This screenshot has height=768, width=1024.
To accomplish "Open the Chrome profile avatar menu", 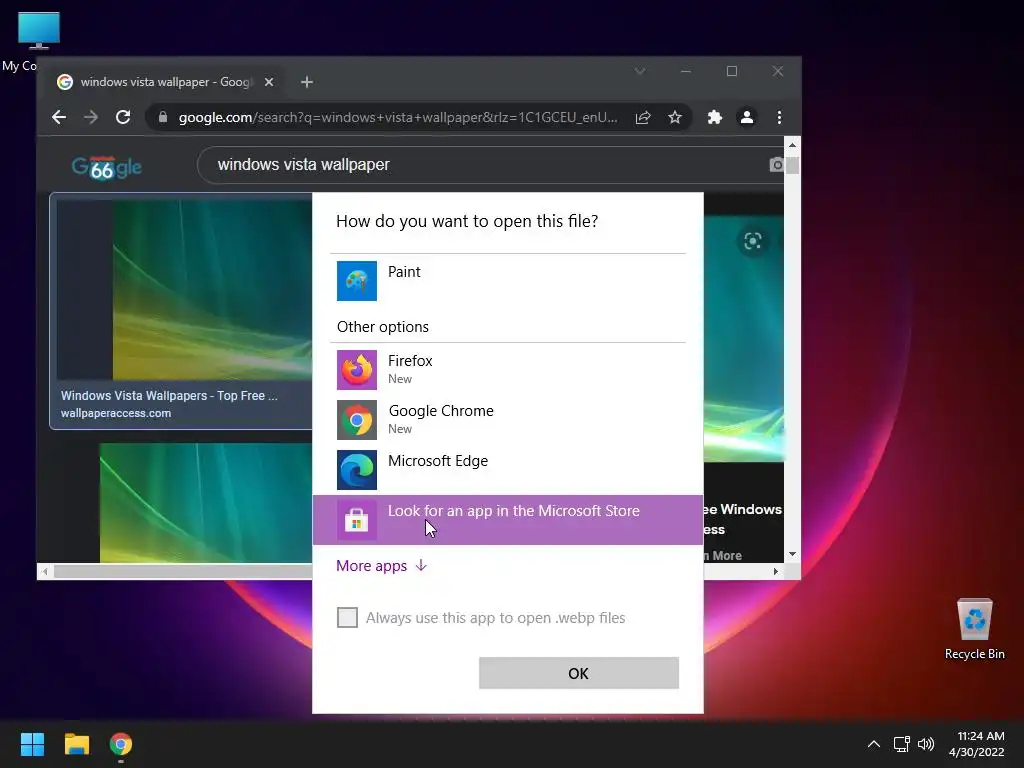I will click(746, 118).
